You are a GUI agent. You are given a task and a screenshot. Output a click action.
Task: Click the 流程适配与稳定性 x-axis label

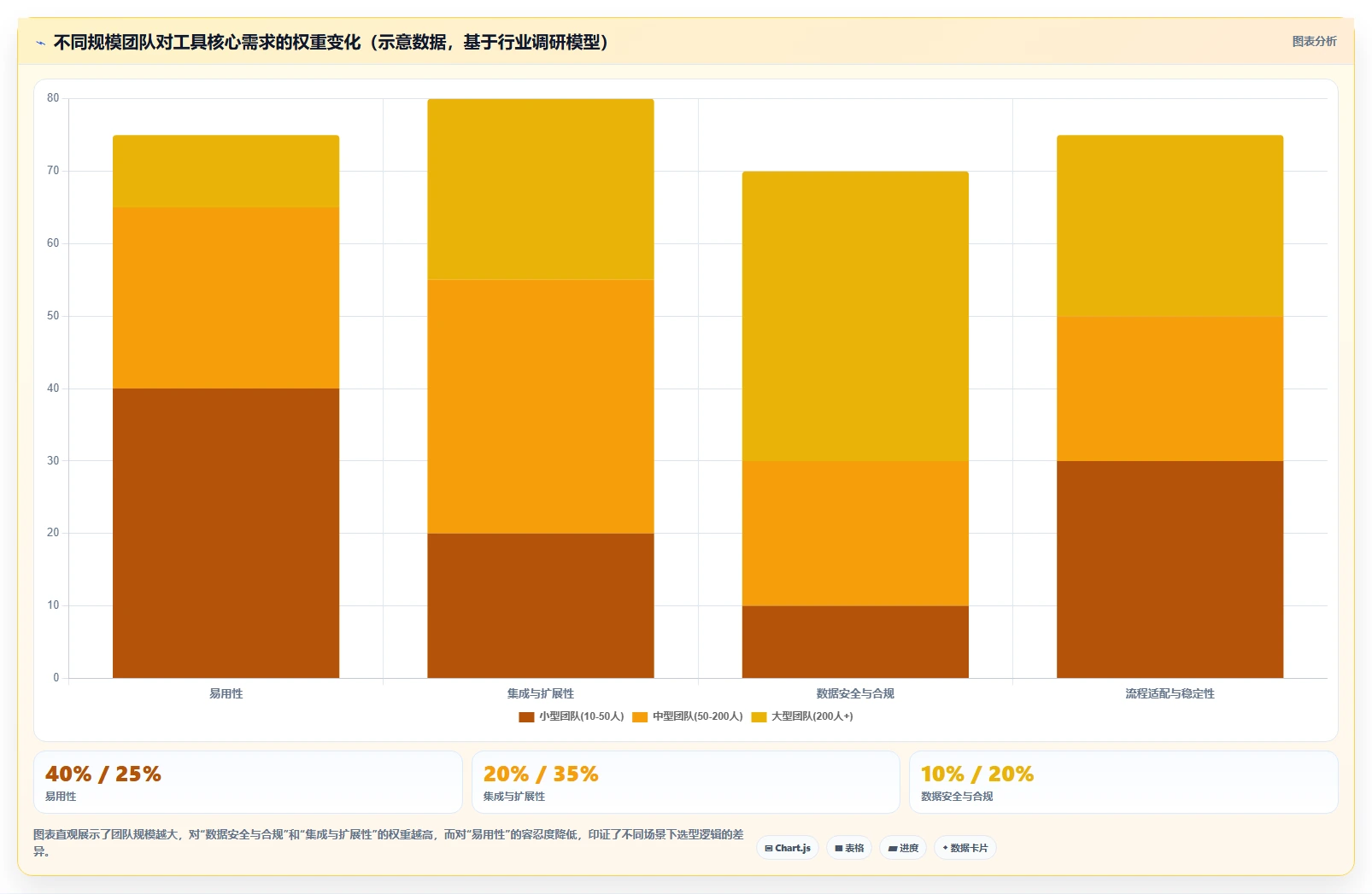click(x=1170, y=693)
